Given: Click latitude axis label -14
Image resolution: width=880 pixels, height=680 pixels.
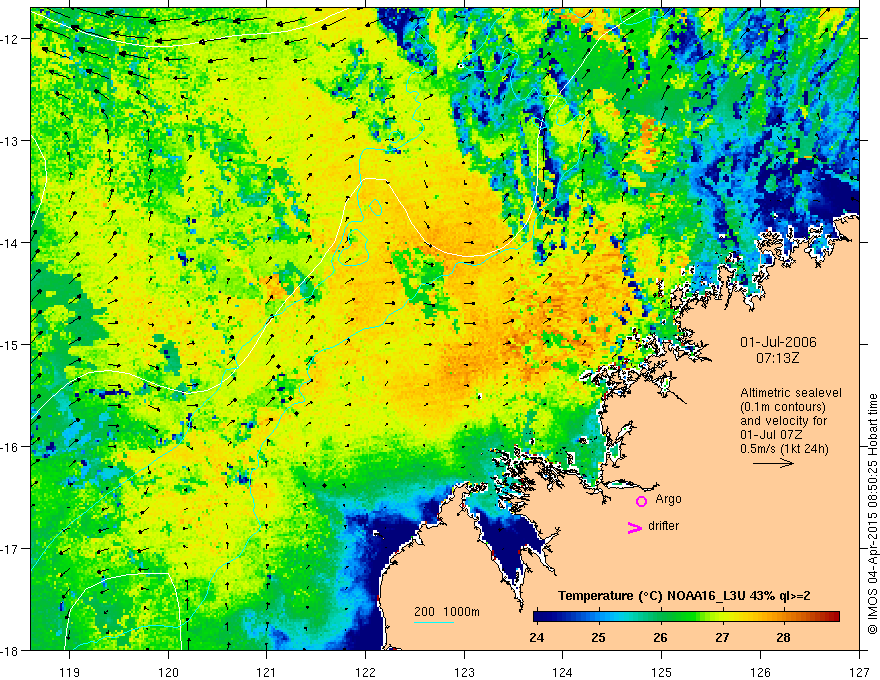Looking at the screenshot, I should [10, 243].
